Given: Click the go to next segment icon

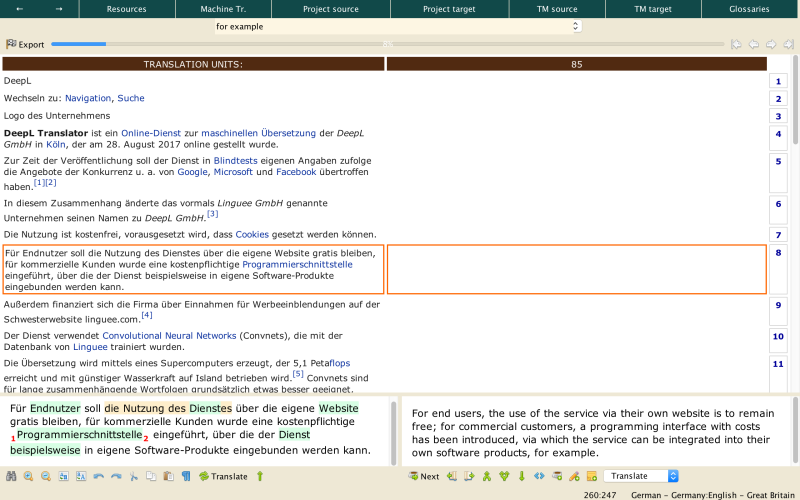Looking at the screenshot, I should click(x=469, y=476).
